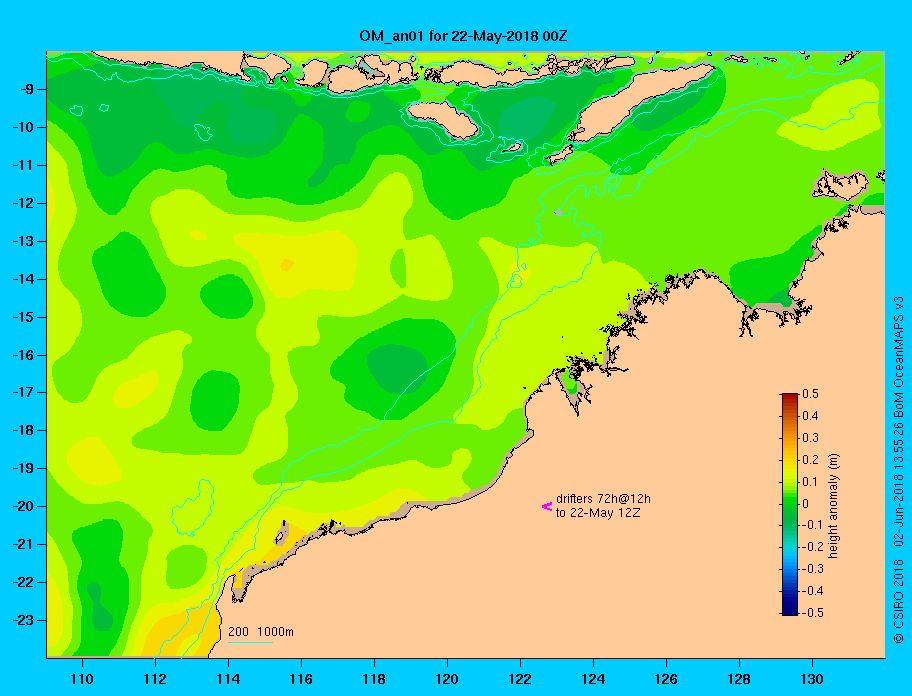Click longitude axis label 112
912x696 pixels.
(155, 679)
